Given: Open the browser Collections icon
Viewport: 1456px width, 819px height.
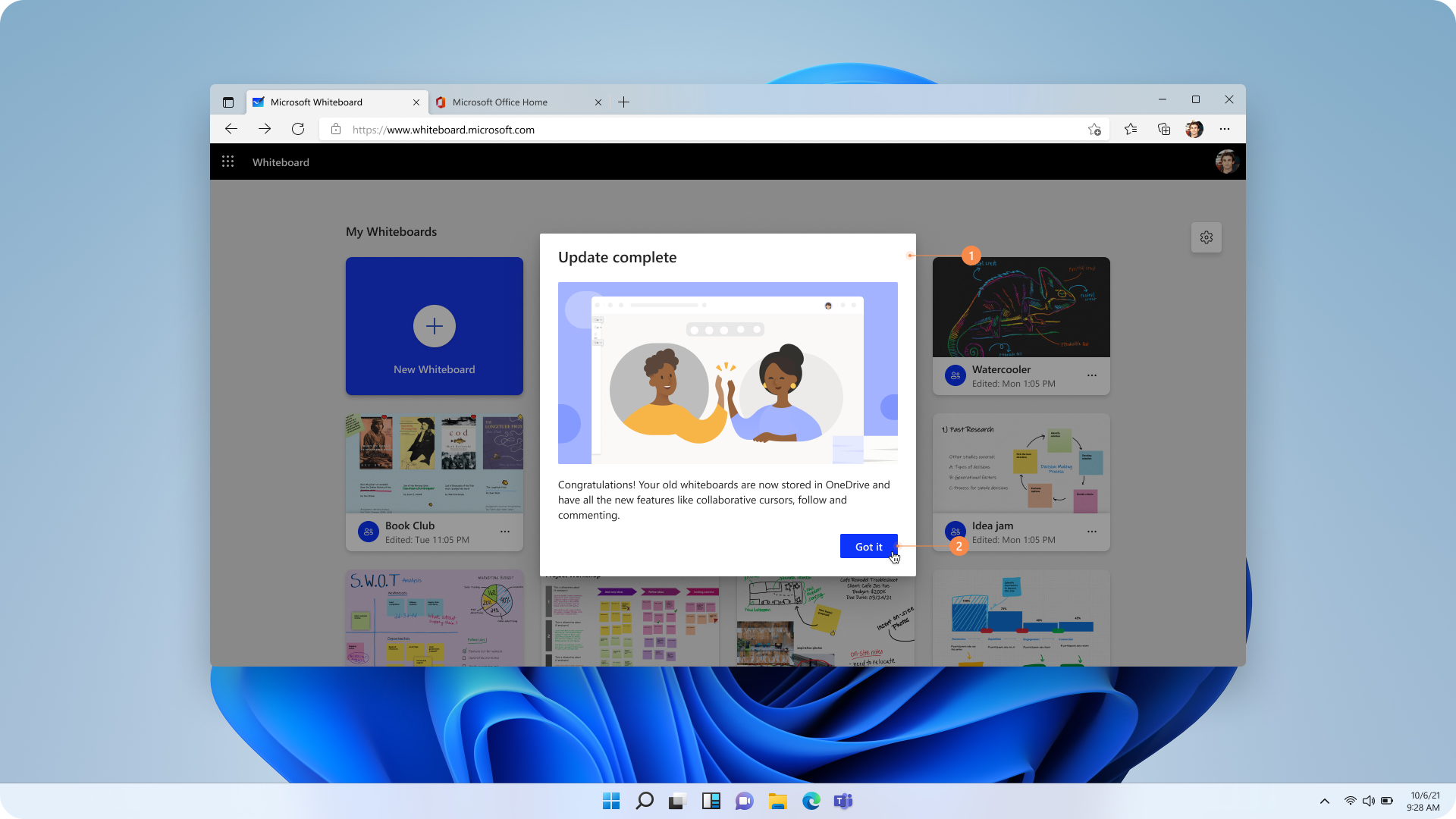Looking at the screenshot, I should [x=1163, y=129].
